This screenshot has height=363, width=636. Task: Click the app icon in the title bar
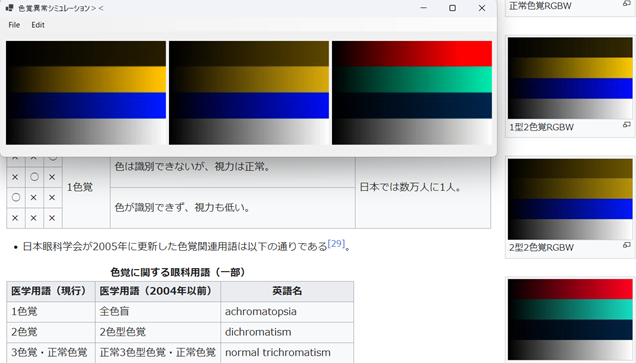coord(10,8)
